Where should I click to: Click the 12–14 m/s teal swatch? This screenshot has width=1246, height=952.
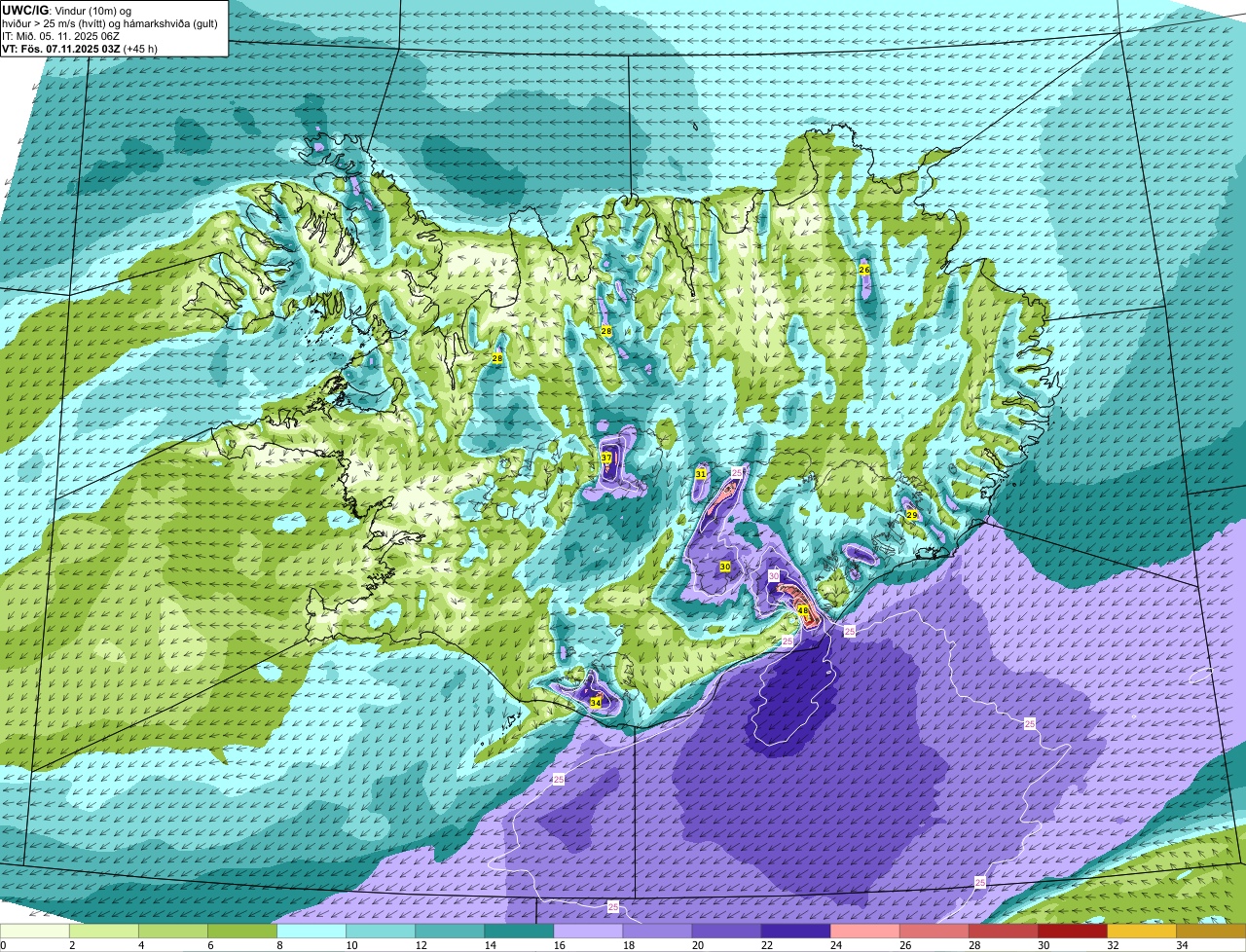[450, 932]
